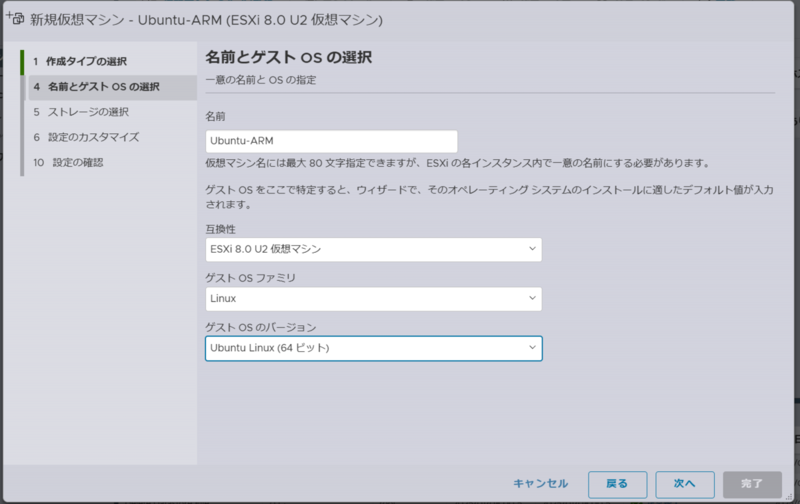Select step 4 名前とゲスト OS の選択
The width and height of the screenshot is (800, 504).
point(112,87)
